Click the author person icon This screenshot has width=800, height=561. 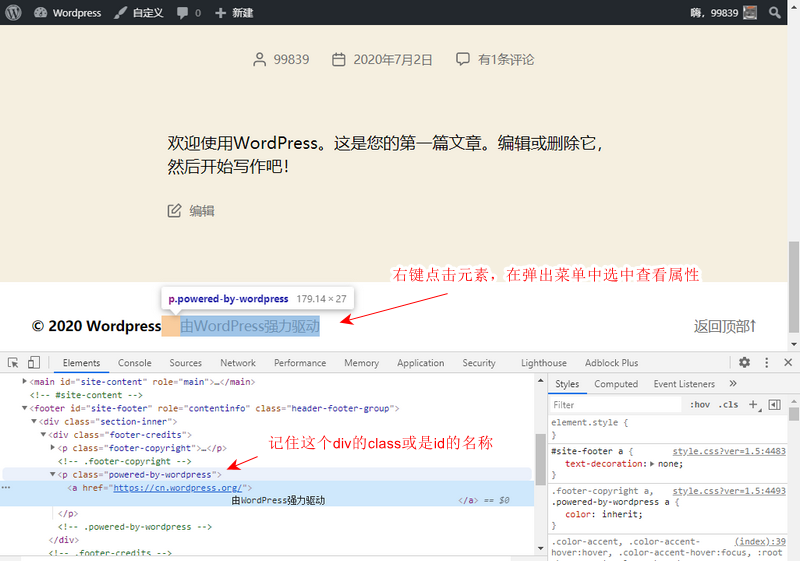point(260,60)
